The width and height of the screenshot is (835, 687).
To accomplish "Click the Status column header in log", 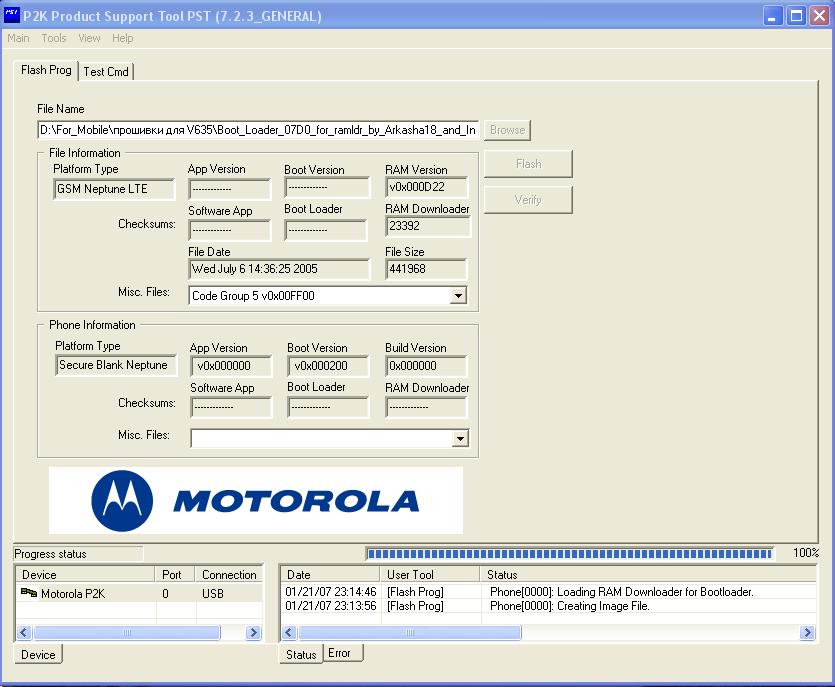I will point(649,575).
